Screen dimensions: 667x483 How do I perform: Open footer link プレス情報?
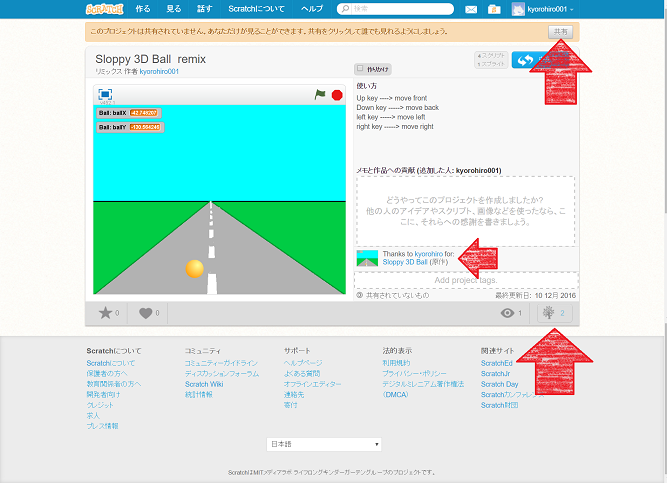[x=102, y=426]
